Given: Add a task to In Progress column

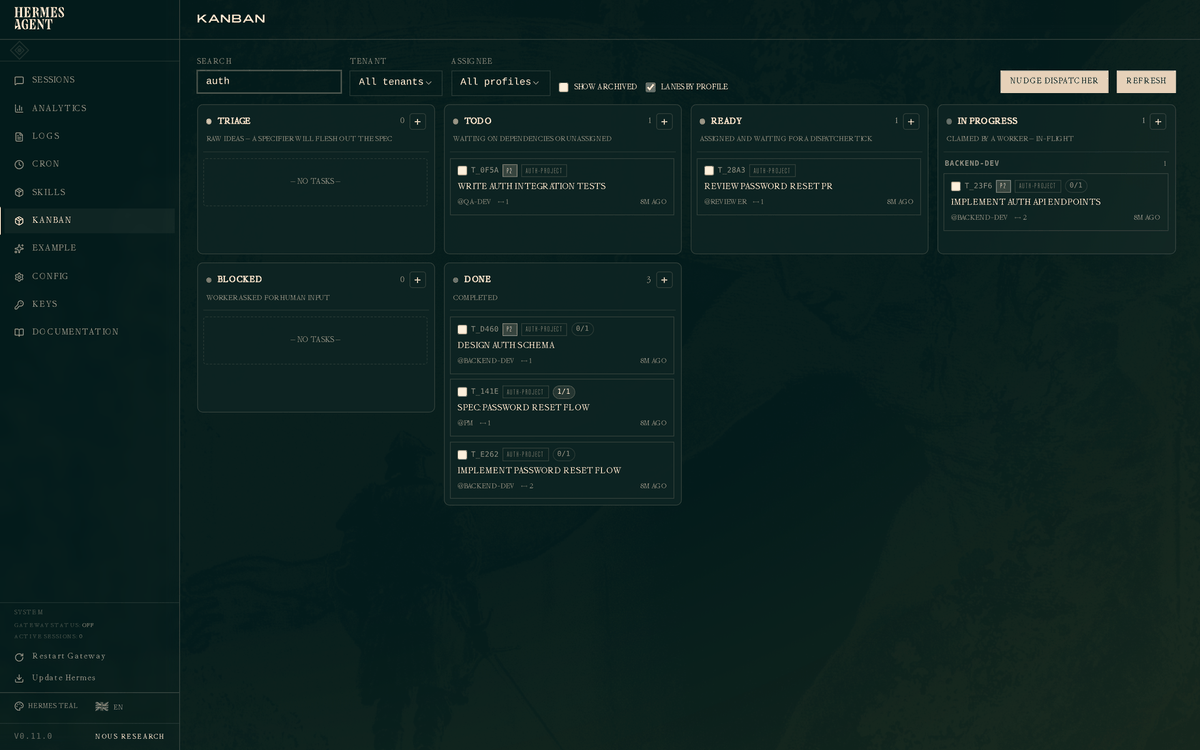Looking at the screenshot, I should (1158, 121).
